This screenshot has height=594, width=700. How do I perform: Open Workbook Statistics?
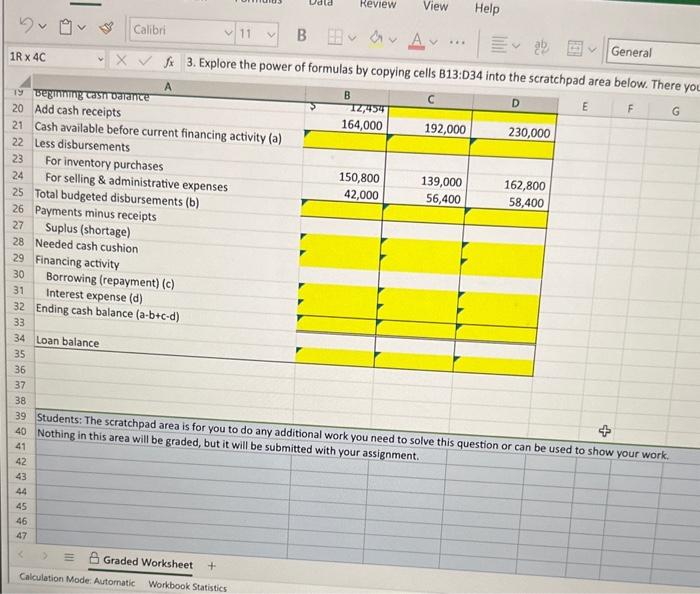click(188, 586)
